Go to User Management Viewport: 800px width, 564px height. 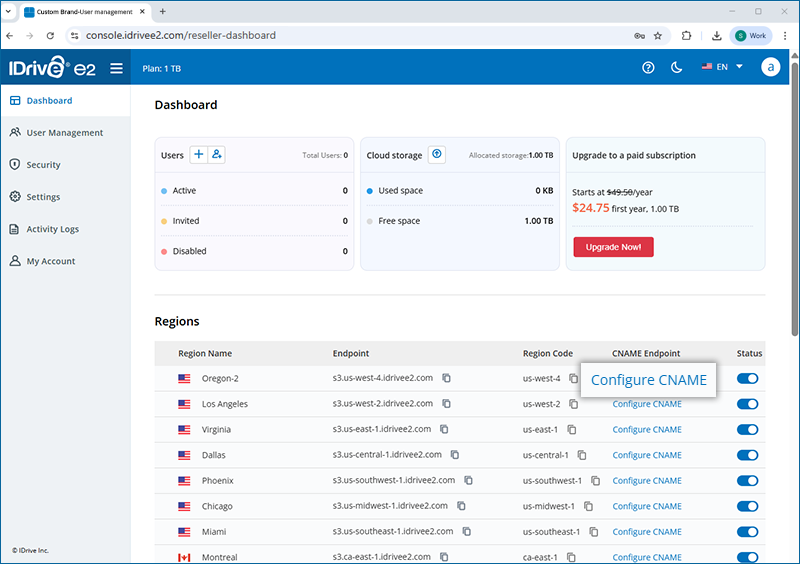65,133
